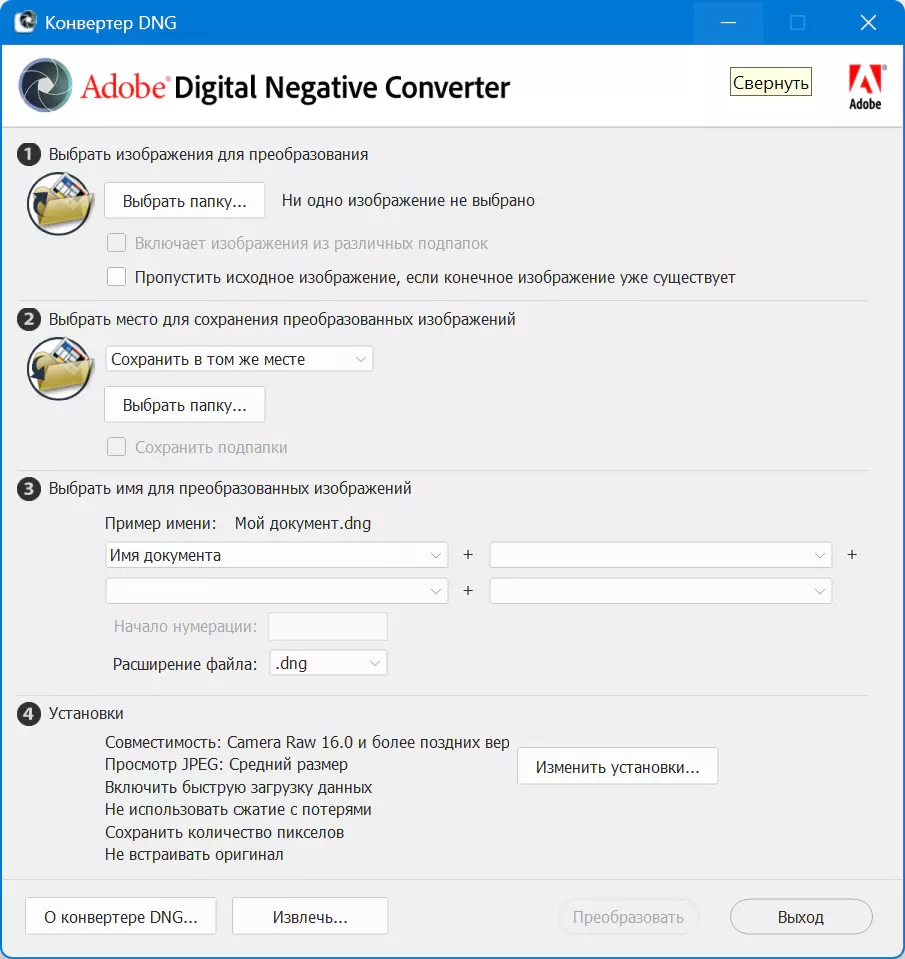
Task: Click Сохранить количество пикселов text
Action: 224,832
